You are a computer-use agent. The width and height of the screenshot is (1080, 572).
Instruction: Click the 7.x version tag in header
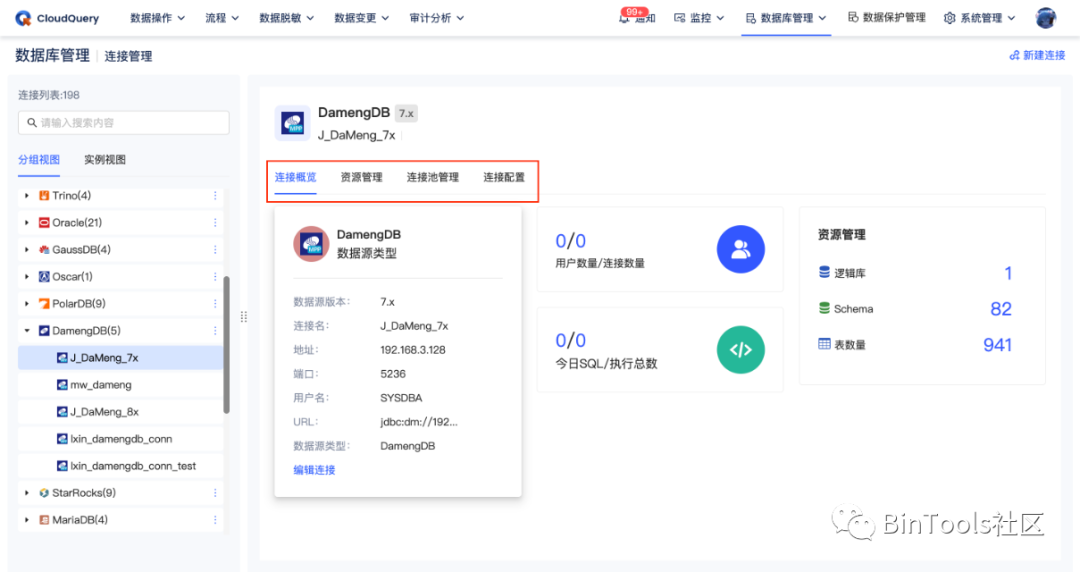(406, 113)
